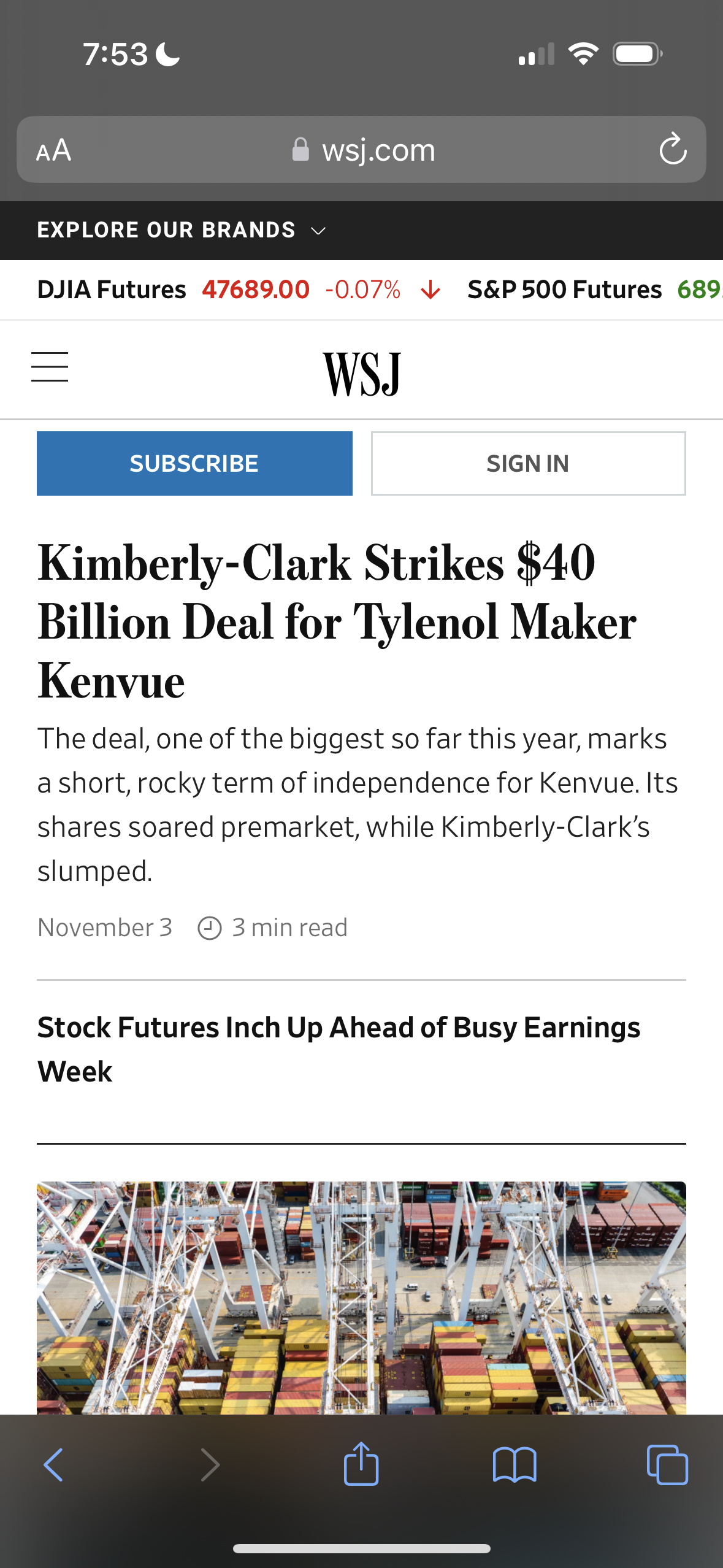Screen dimensions: 723x1568
Task: Tap the Safari forward arrow
Action: (209, 1465)
